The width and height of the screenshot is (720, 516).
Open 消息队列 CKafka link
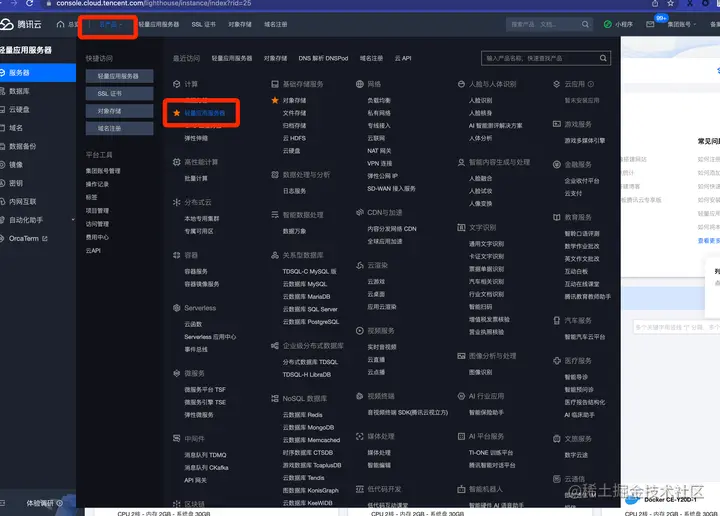[206, 468]
